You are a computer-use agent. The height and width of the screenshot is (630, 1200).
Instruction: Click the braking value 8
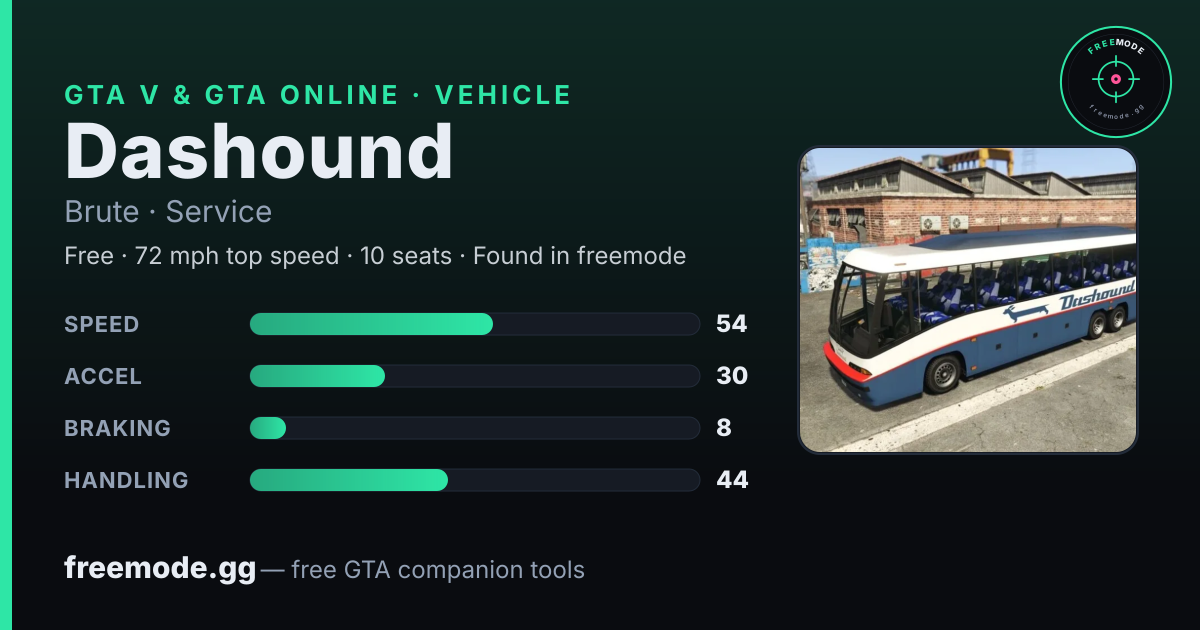(x=724, y=428)
